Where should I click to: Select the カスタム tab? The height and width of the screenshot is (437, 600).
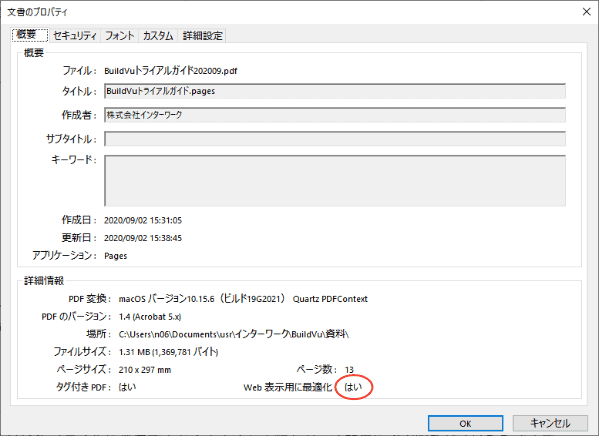[x=158, y=36]
